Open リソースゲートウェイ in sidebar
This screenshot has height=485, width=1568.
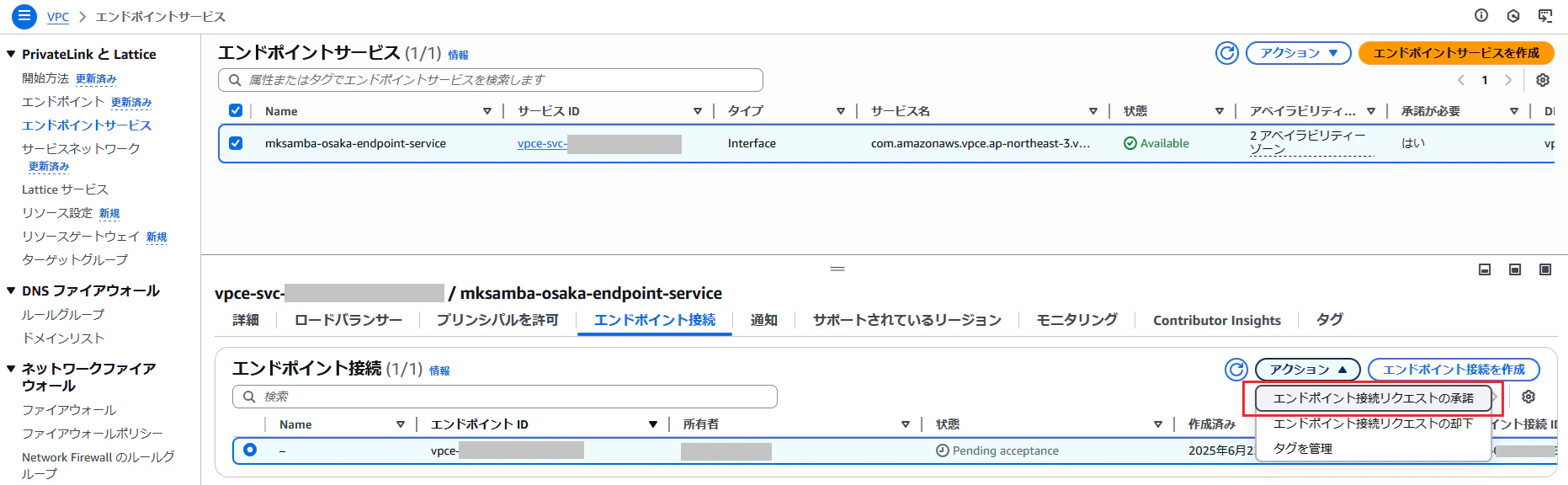[81, 237]
